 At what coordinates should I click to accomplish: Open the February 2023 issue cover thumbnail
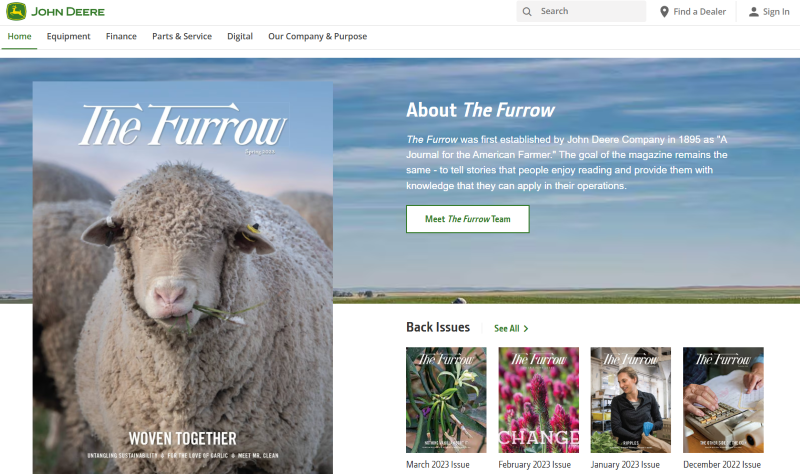point(538,400)
